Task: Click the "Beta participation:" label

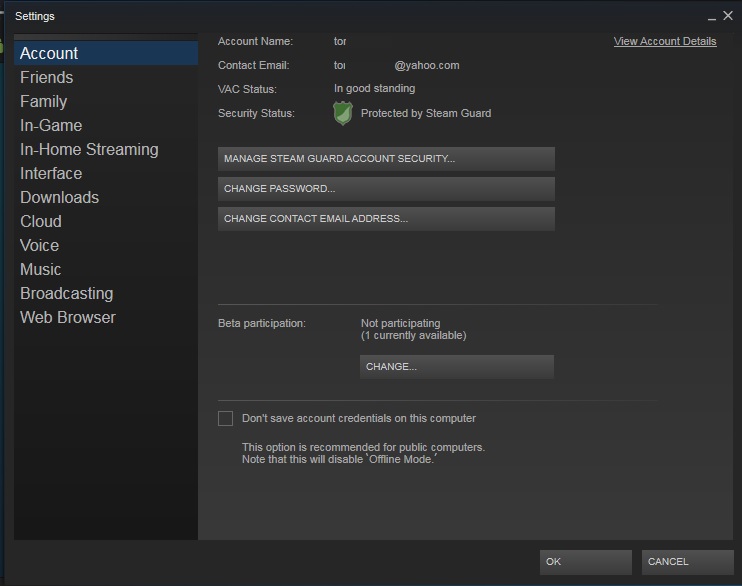Action: (x=262, y=323)
